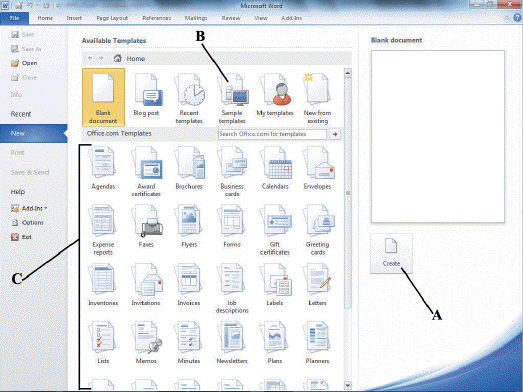523x392 pixels.
Task: Click the templates list scroll down arrow
Action: (x=348, y=385)
